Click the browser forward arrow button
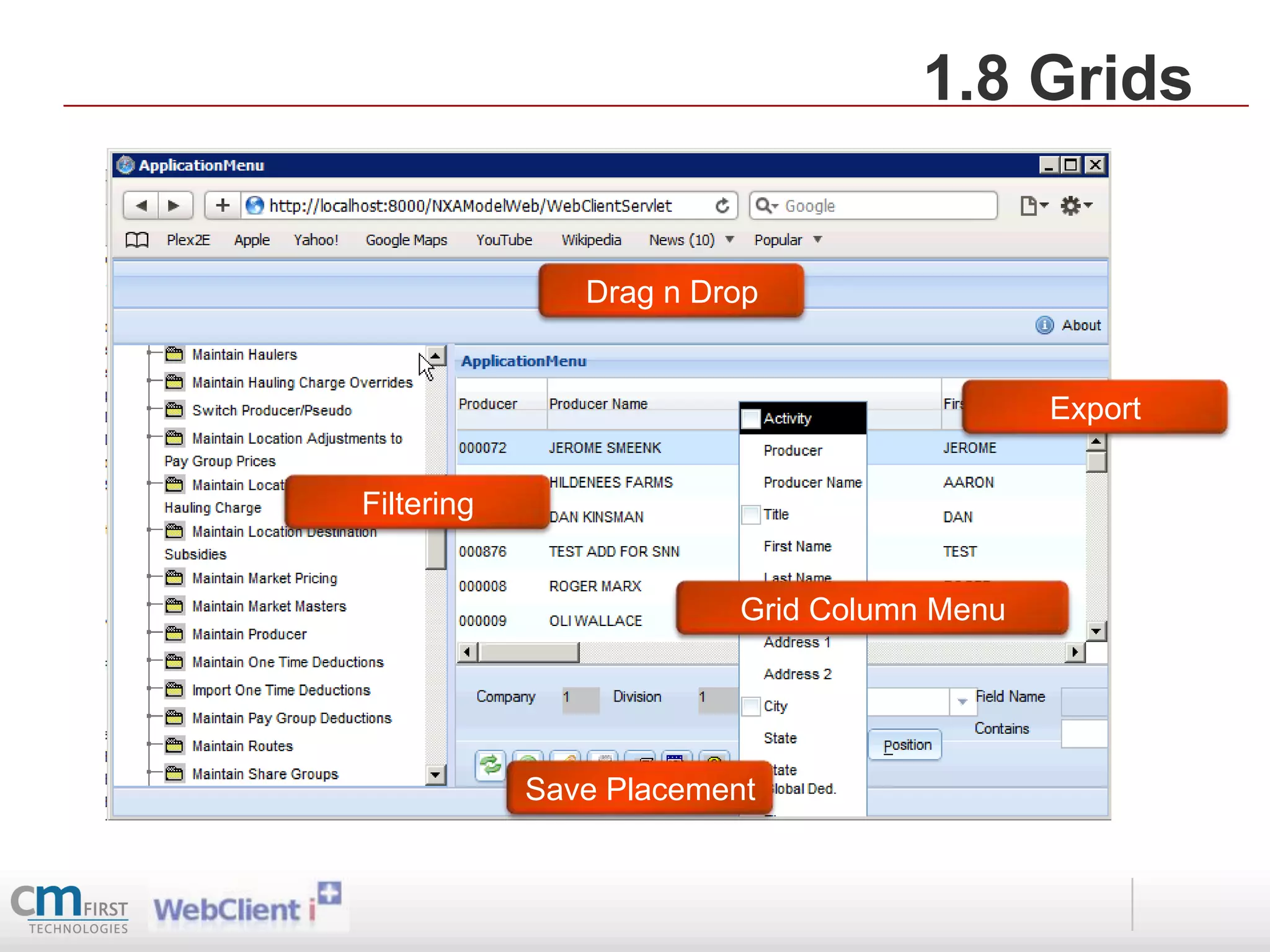Screen dimensions: 1270x952 [x=174, y=205]
